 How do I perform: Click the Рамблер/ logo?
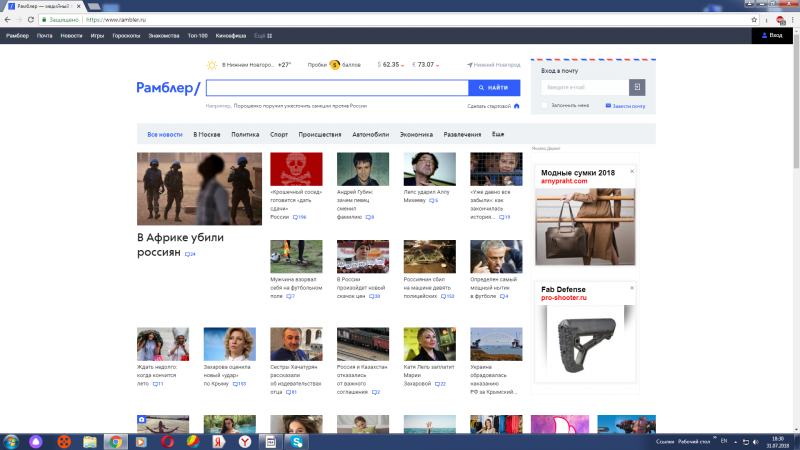tap(168, 88)
